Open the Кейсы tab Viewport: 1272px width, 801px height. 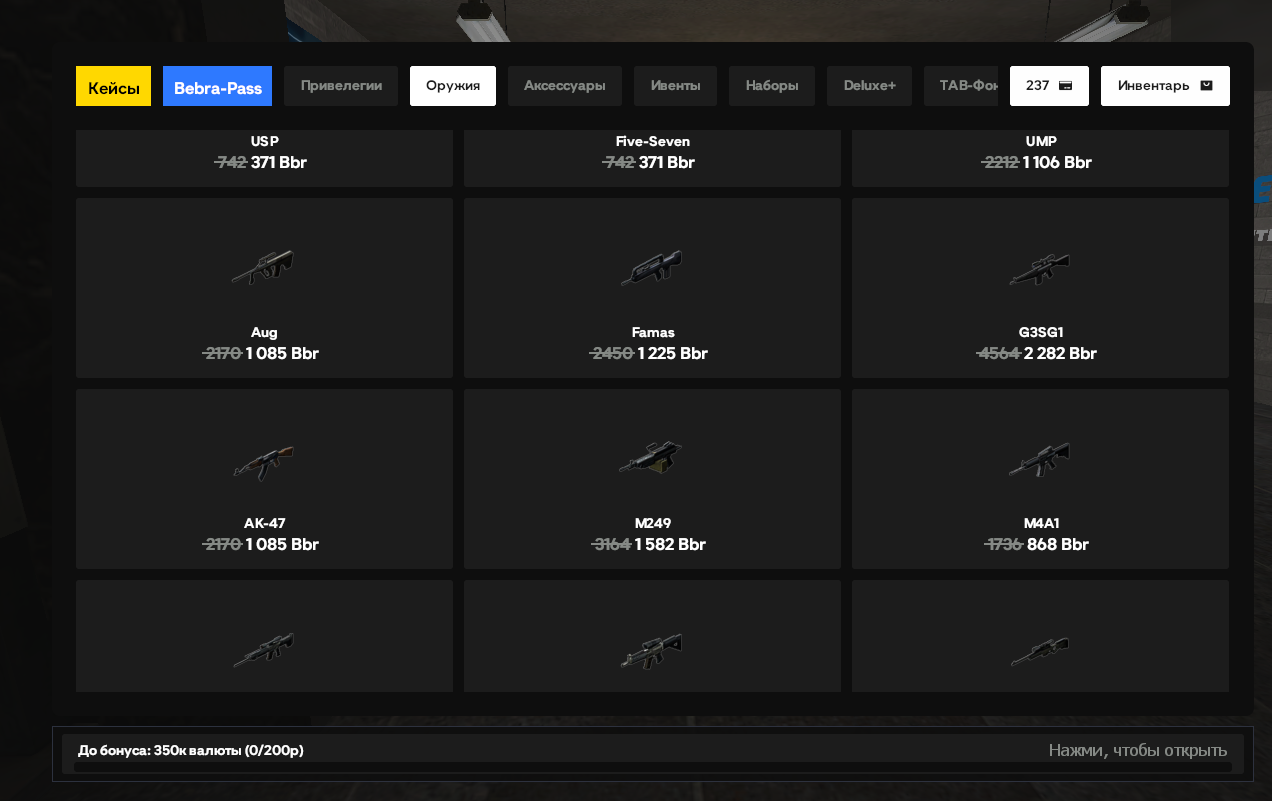point(113,86)
